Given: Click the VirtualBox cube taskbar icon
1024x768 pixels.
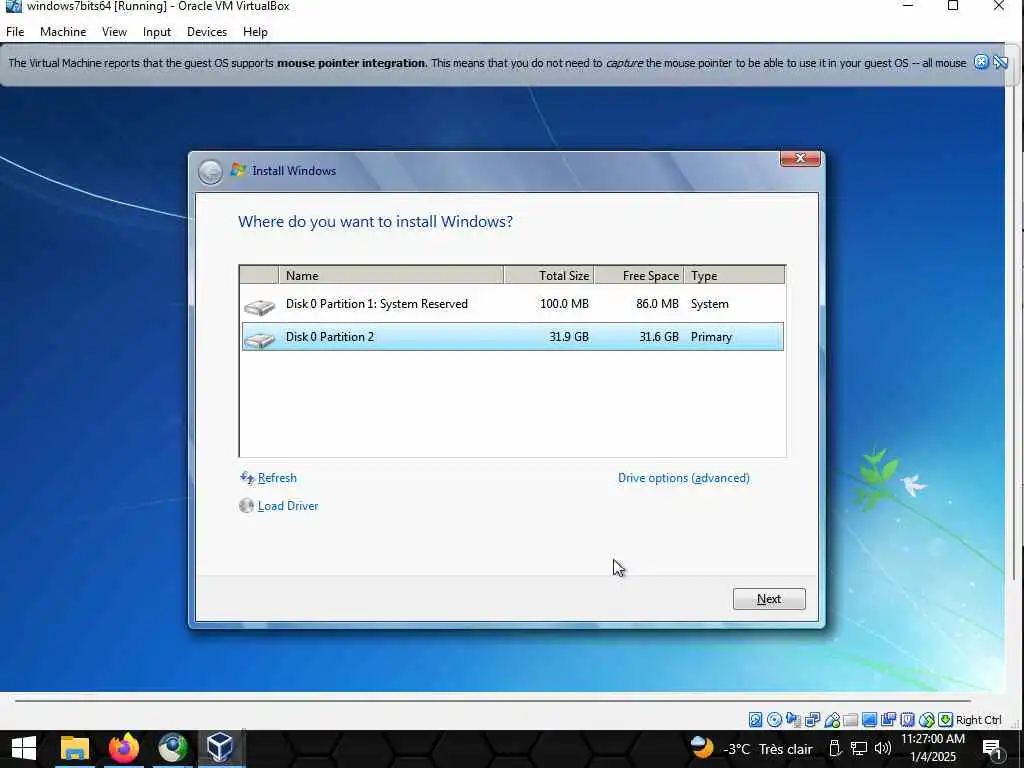Looking at the screenshot, I should pyautogui.click(x=219, y=748).
